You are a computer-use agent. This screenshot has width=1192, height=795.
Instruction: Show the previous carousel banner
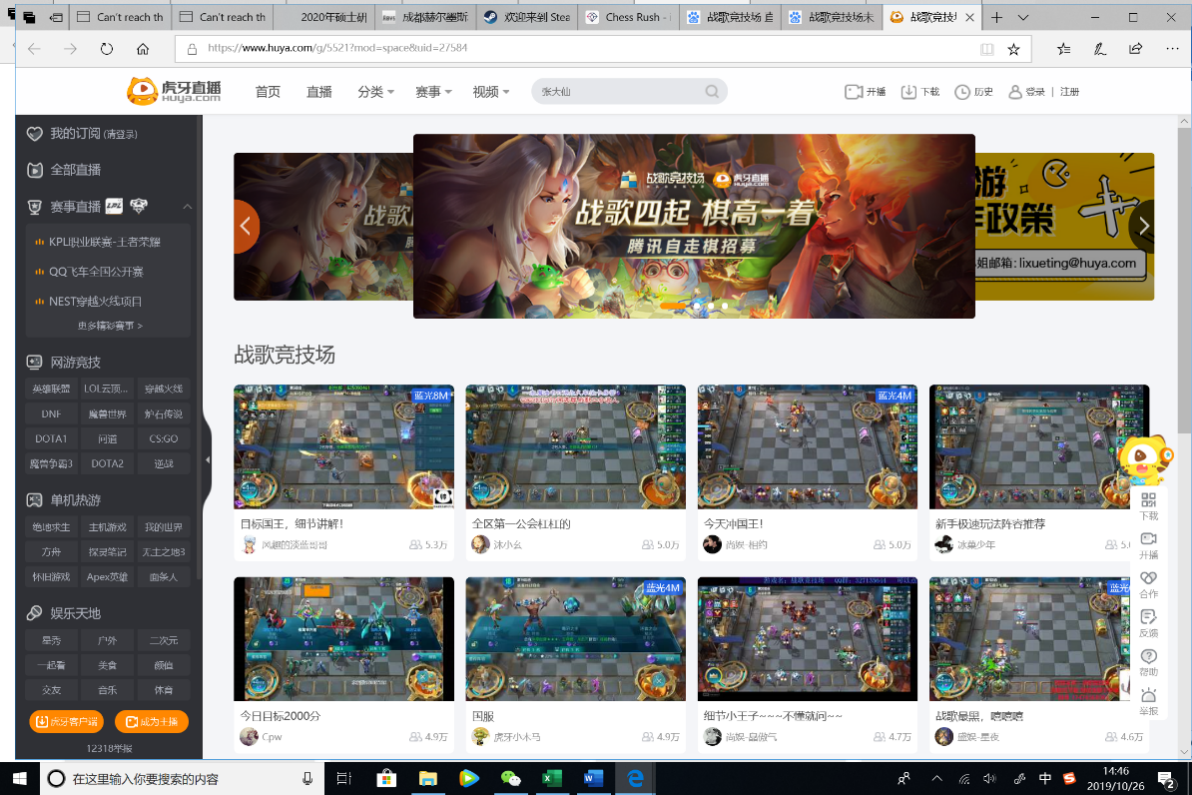click(246, 227)
